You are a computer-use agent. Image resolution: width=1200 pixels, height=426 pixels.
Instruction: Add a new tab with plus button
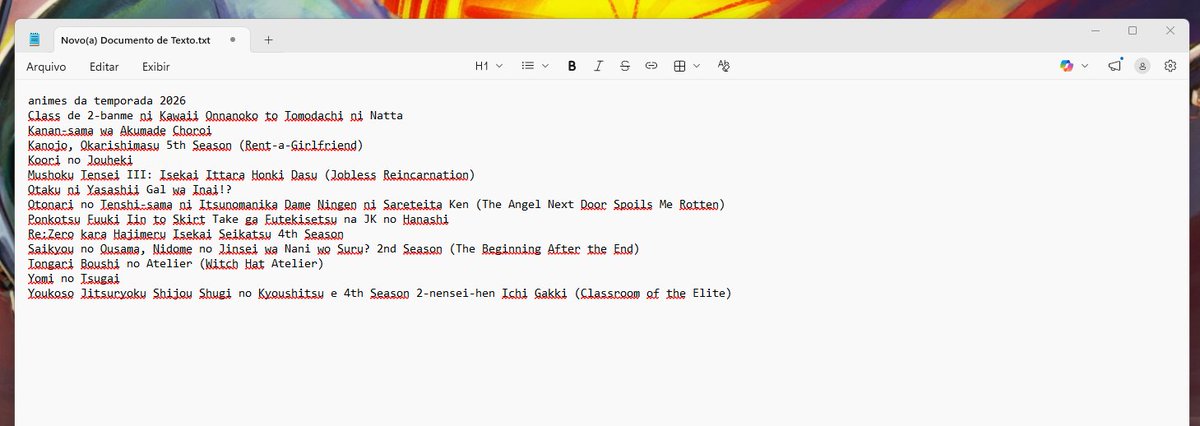click(269, 40)
